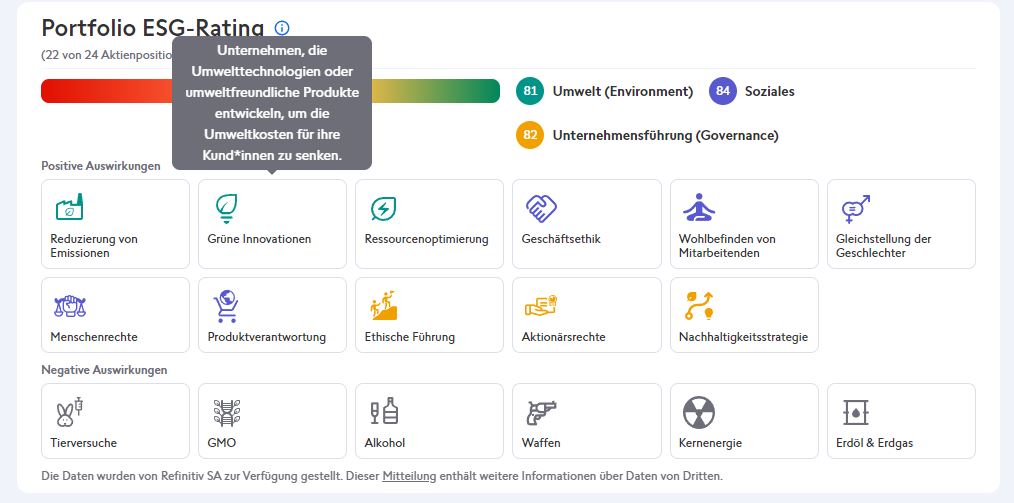This screenshot has width=1014, height=503.
Task: Select the Tierversuche label
Action: pos(83,444)
